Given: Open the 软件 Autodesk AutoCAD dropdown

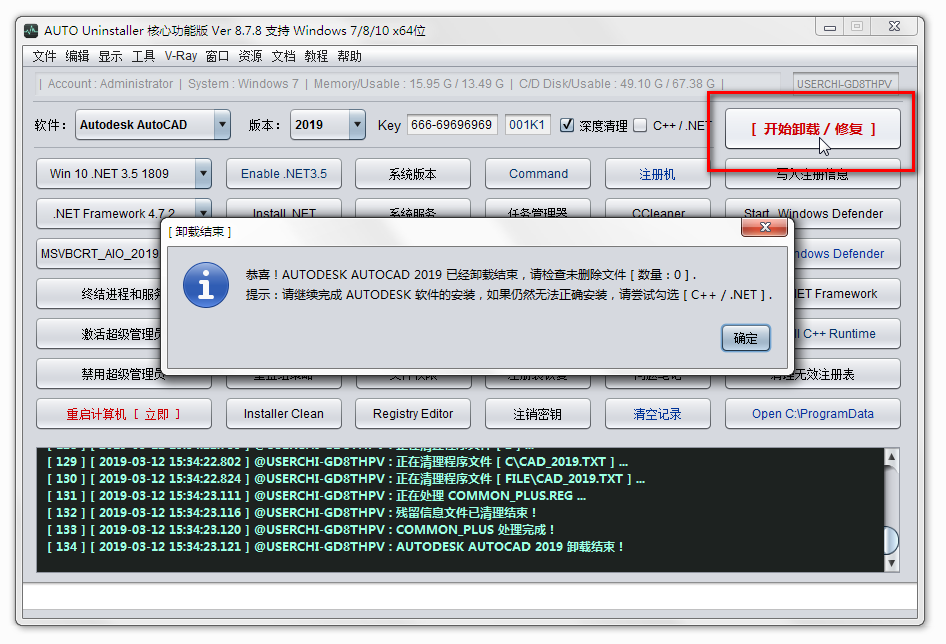Looking at the screenshot, I should (x=222, y=125).
